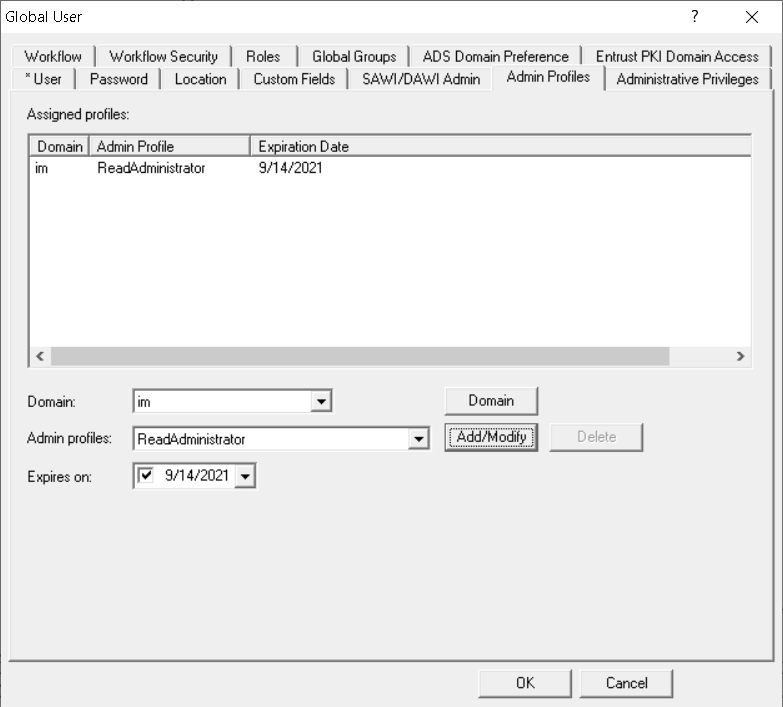Open the Expires on date picker arrow
Viewport: 783px width, 707px height.
246,478
